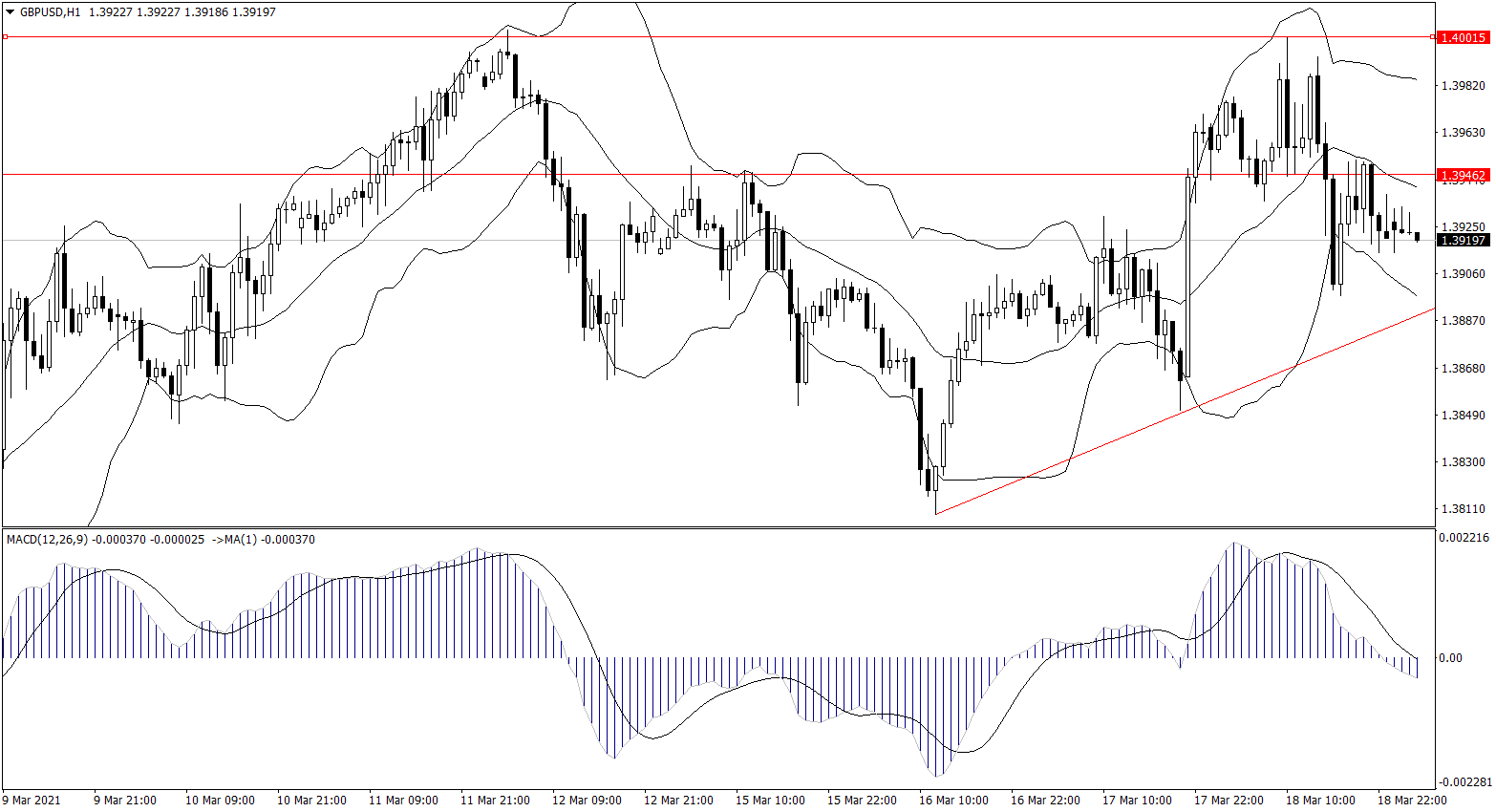Click the black current price 1.39197 label
The height and width of the screenshot is (812, 1496).
[x=1463, y=240]
